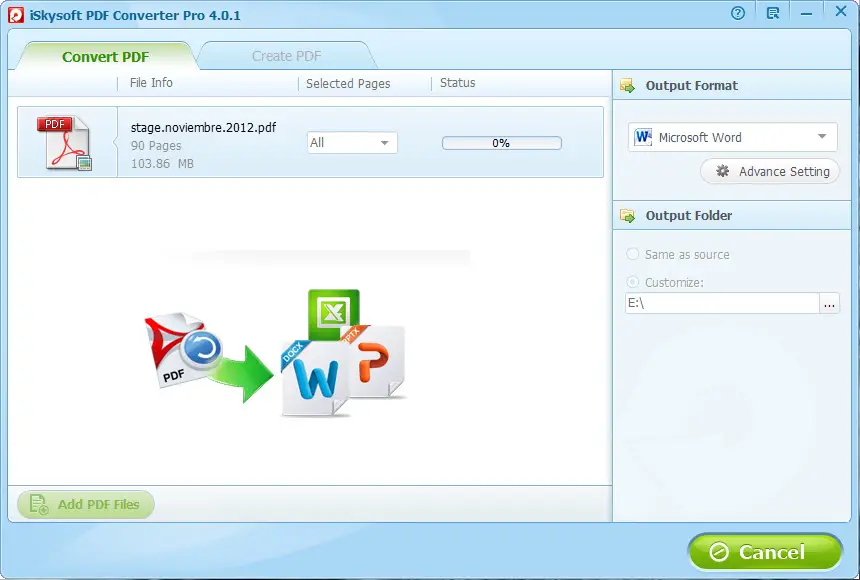Click the Selected Pages column header
Screen dimensions: 860x580
[x=348, y=83]
